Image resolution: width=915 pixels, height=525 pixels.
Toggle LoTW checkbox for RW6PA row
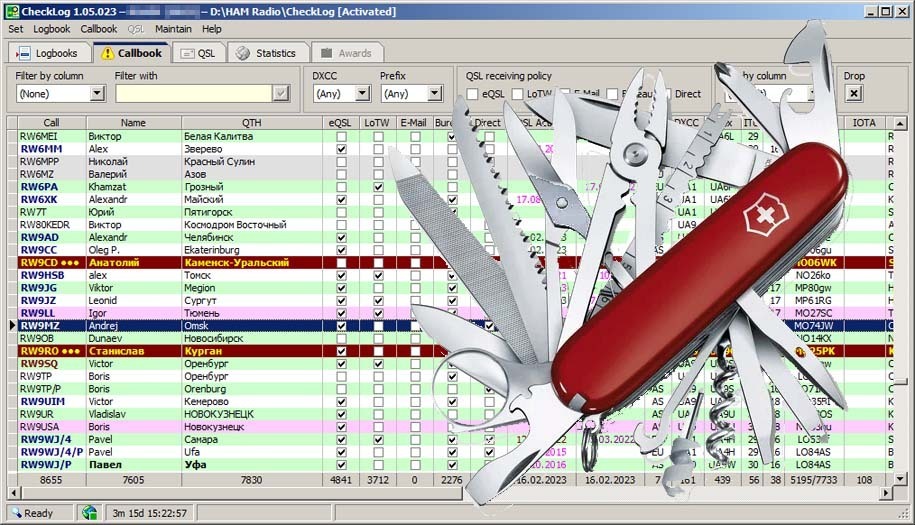(x=378, y=187)
